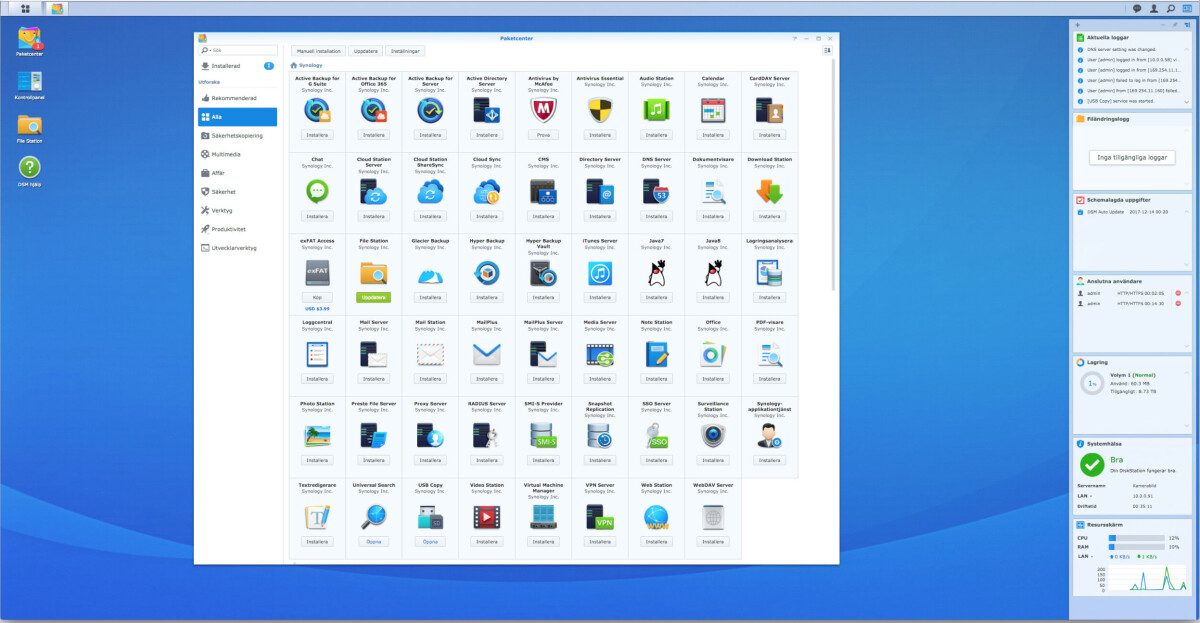Toggle the DSM Auto Update task checkbox
Screen dimensions: 1200x623
(x=1080, y=212)
